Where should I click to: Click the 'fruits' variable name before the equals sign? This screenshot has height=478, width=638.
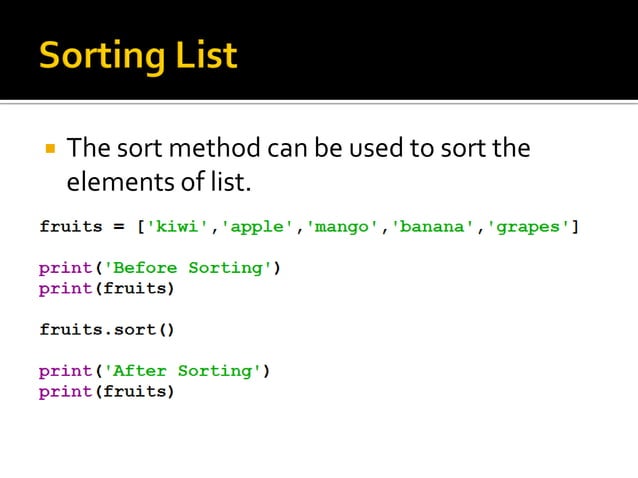(x=71, y=226)
